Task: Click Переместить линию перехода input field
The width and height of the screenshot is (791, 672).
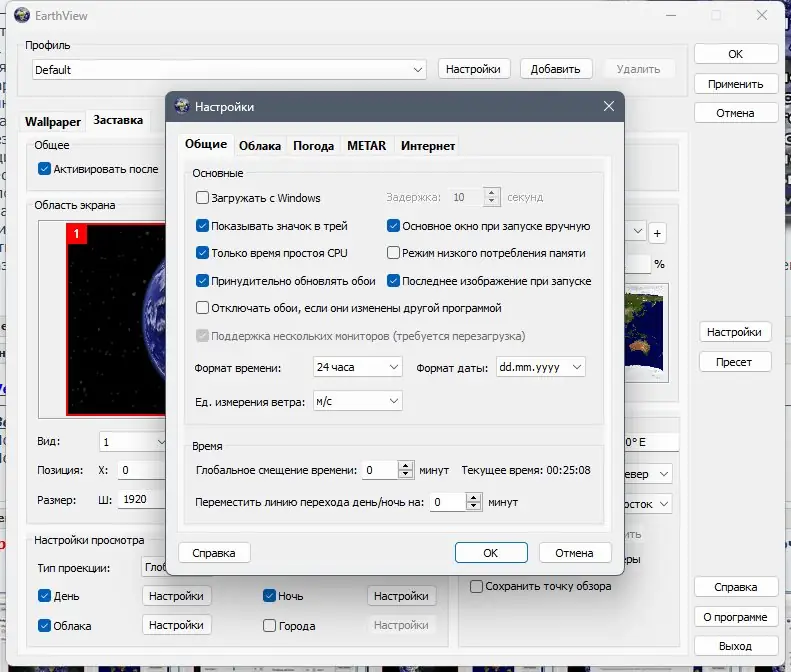Action: (x=448, y=501)
